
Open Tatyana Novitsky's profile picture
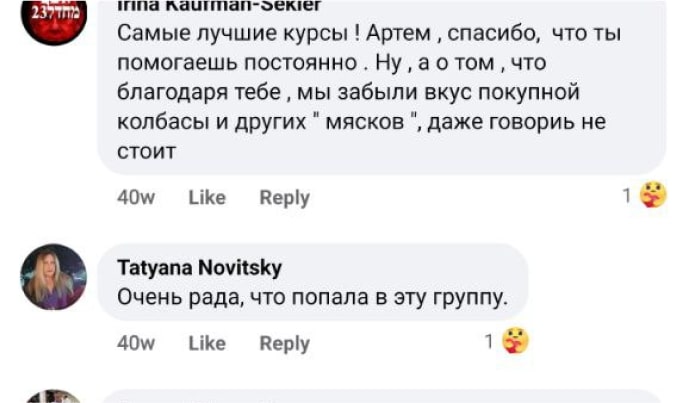[54, 277]
